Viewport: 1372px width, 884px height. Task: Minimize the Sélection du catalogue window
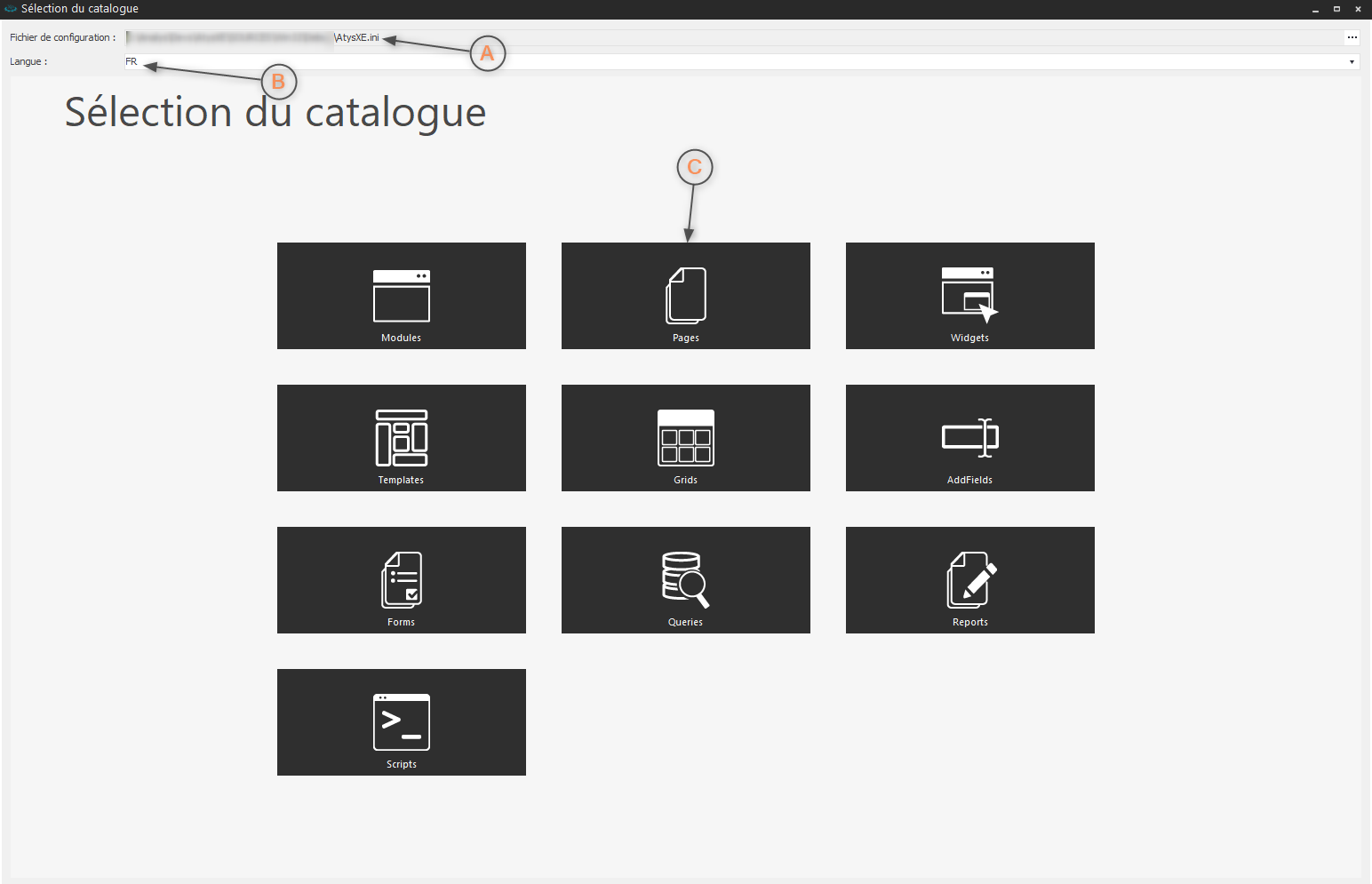point(1315,9)
